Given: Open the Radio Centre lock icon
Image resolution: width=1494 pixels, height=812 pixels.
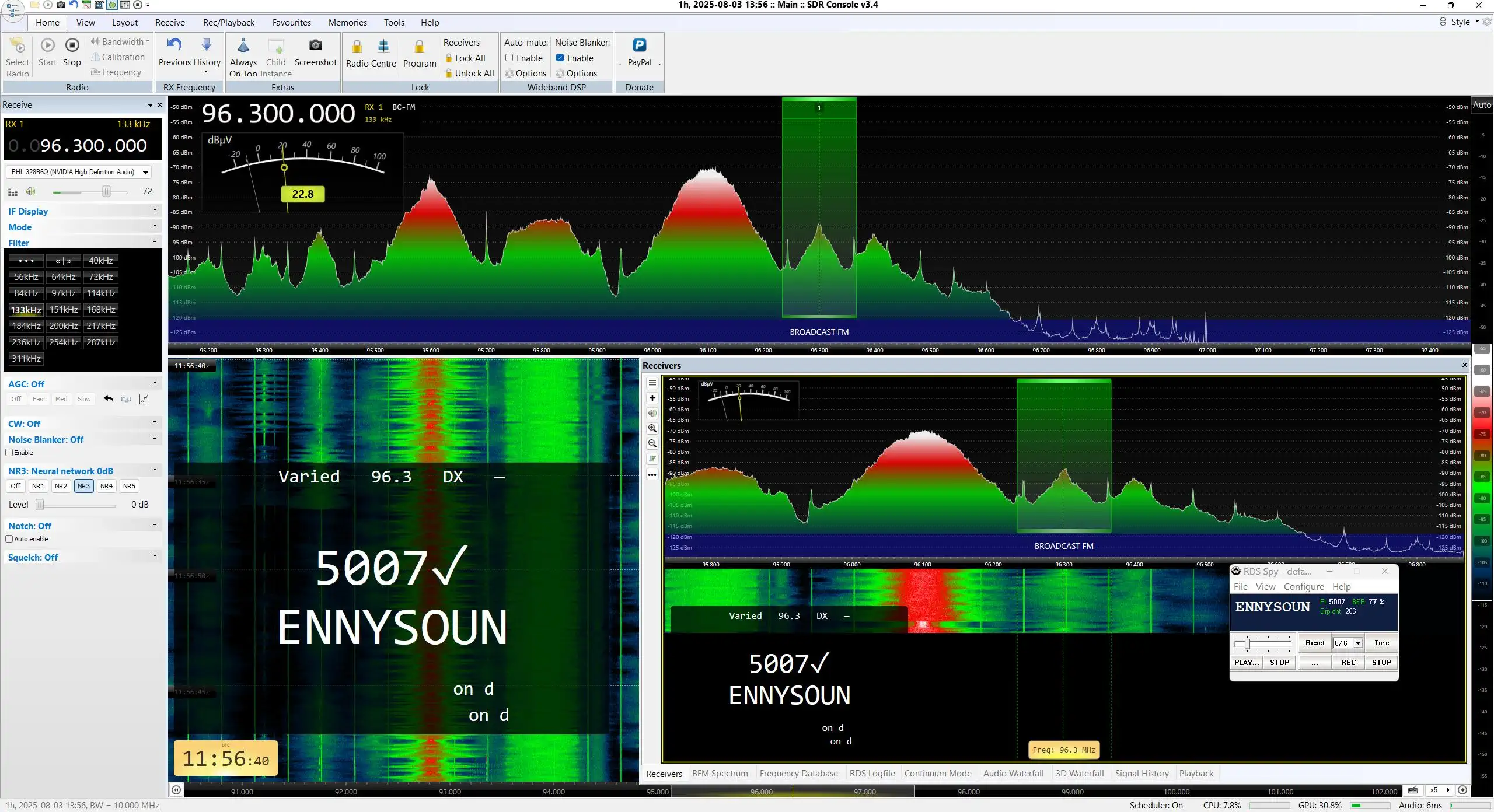Looking at the screenshot, I should (357, 47).
